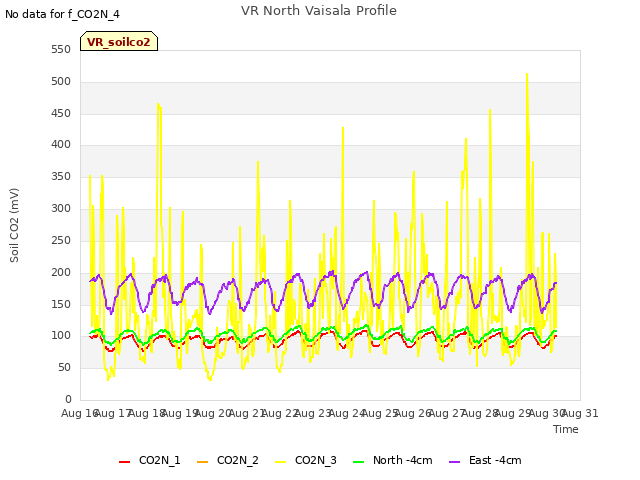Click the 0 y-axis tick label
This screenshot has width=640, height=480.
click(68, 399)
